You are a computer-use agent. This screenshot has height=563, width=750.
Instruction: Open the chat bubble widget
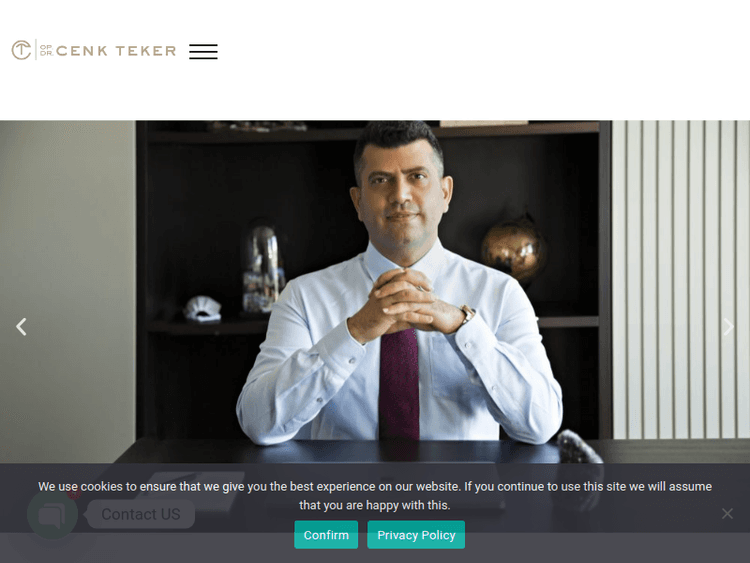[52, 514]
